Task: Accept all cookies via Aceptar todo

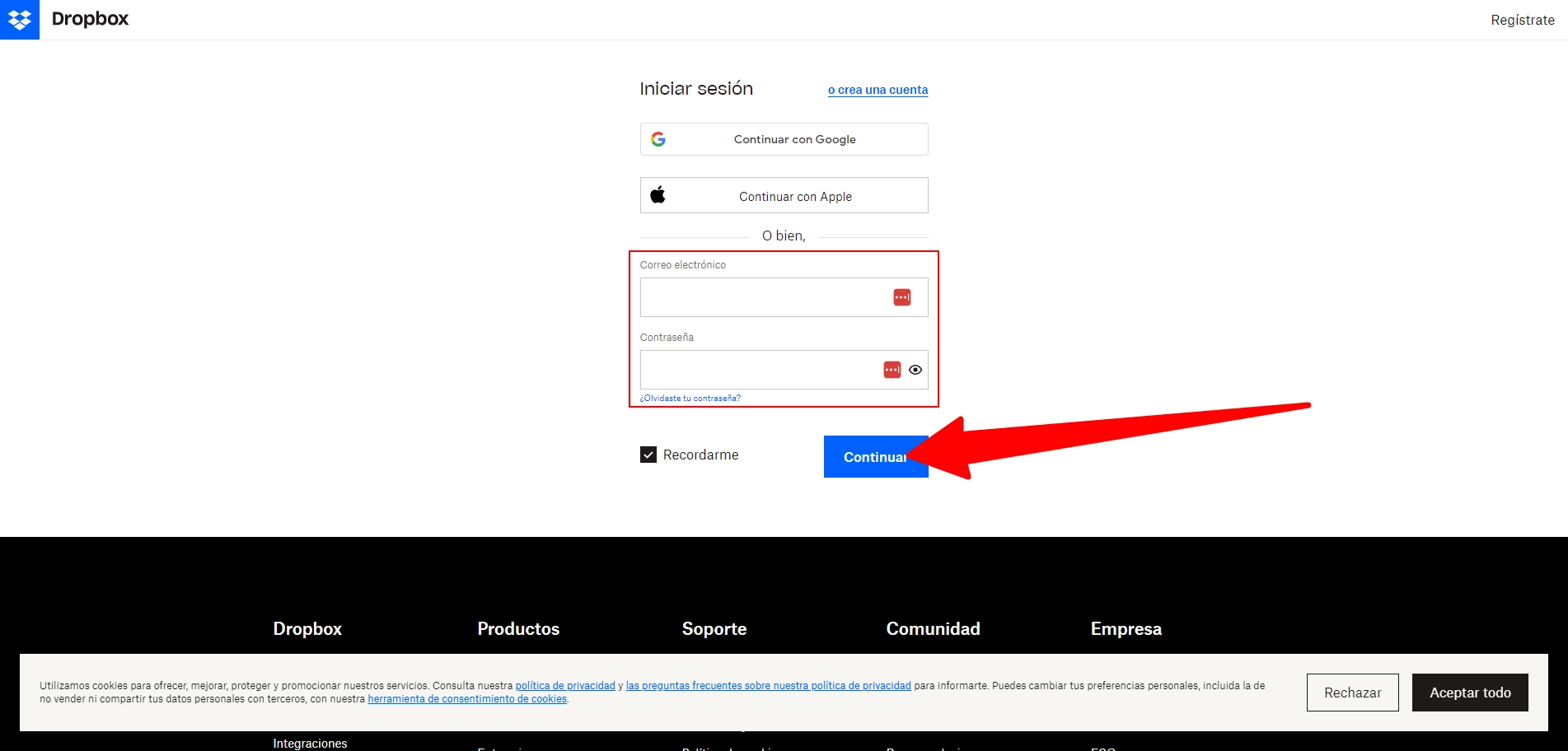Action: [x=1470, y=693]
